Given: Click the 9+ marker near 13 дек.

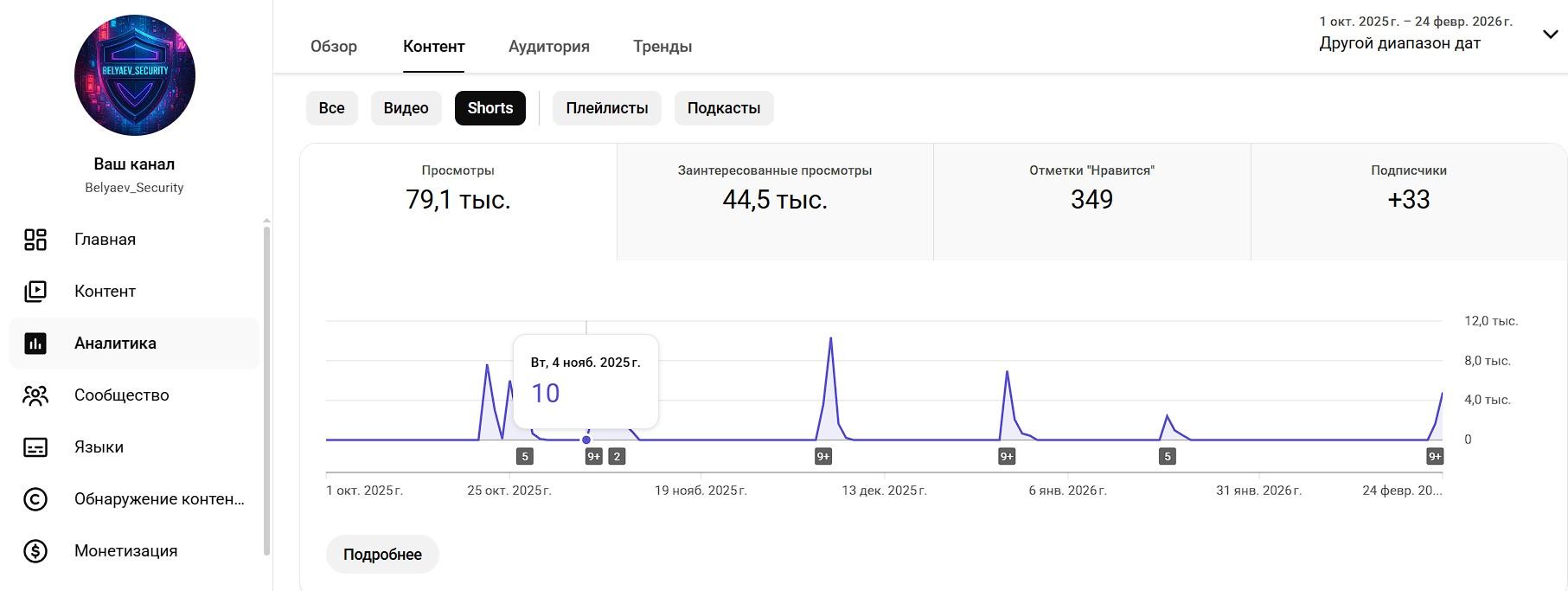Looking at the screenshot, I should [823, 456].
